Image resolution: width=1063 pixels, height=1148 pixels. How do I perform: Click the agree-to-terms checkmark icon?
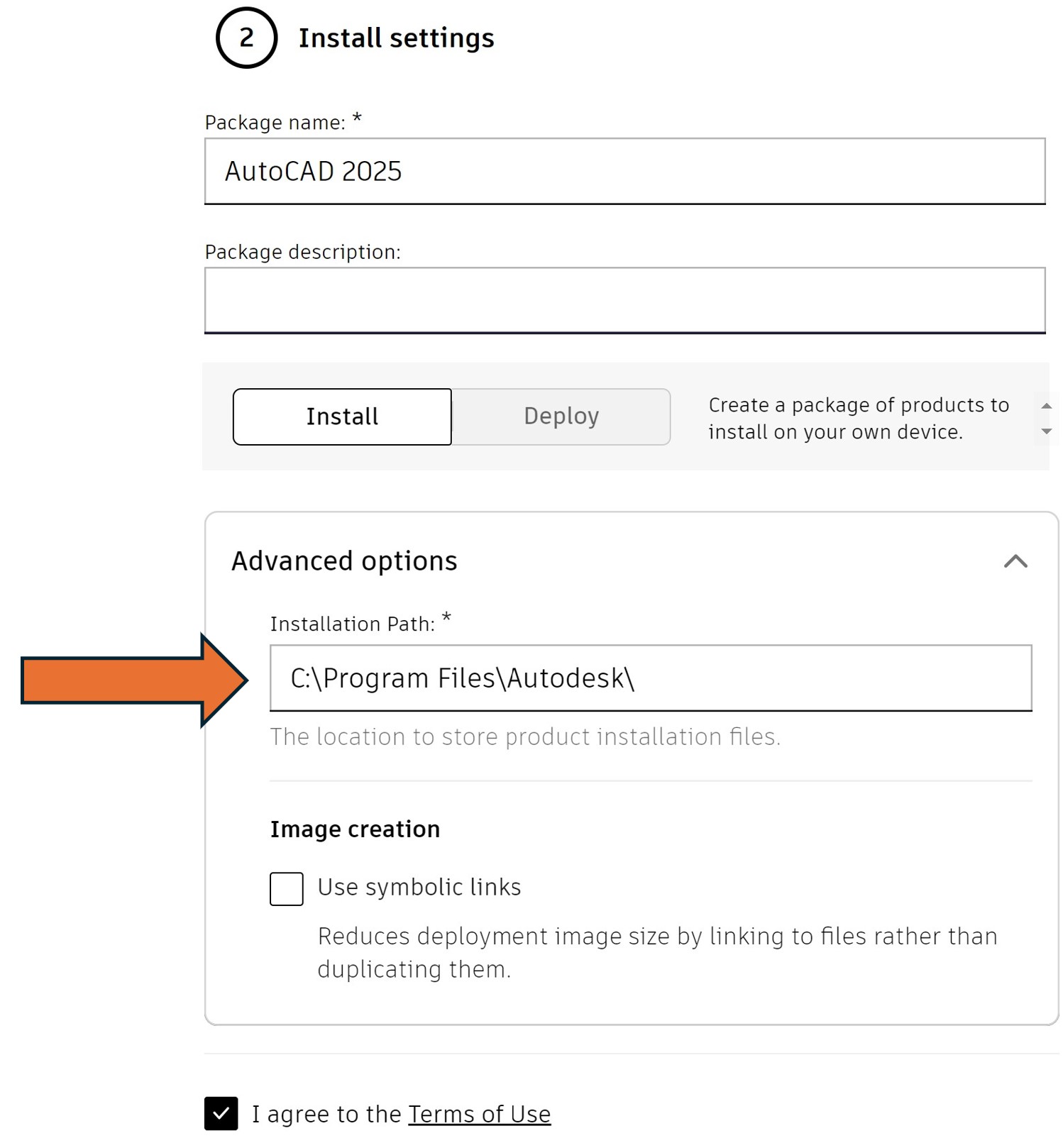(221, 1114)
